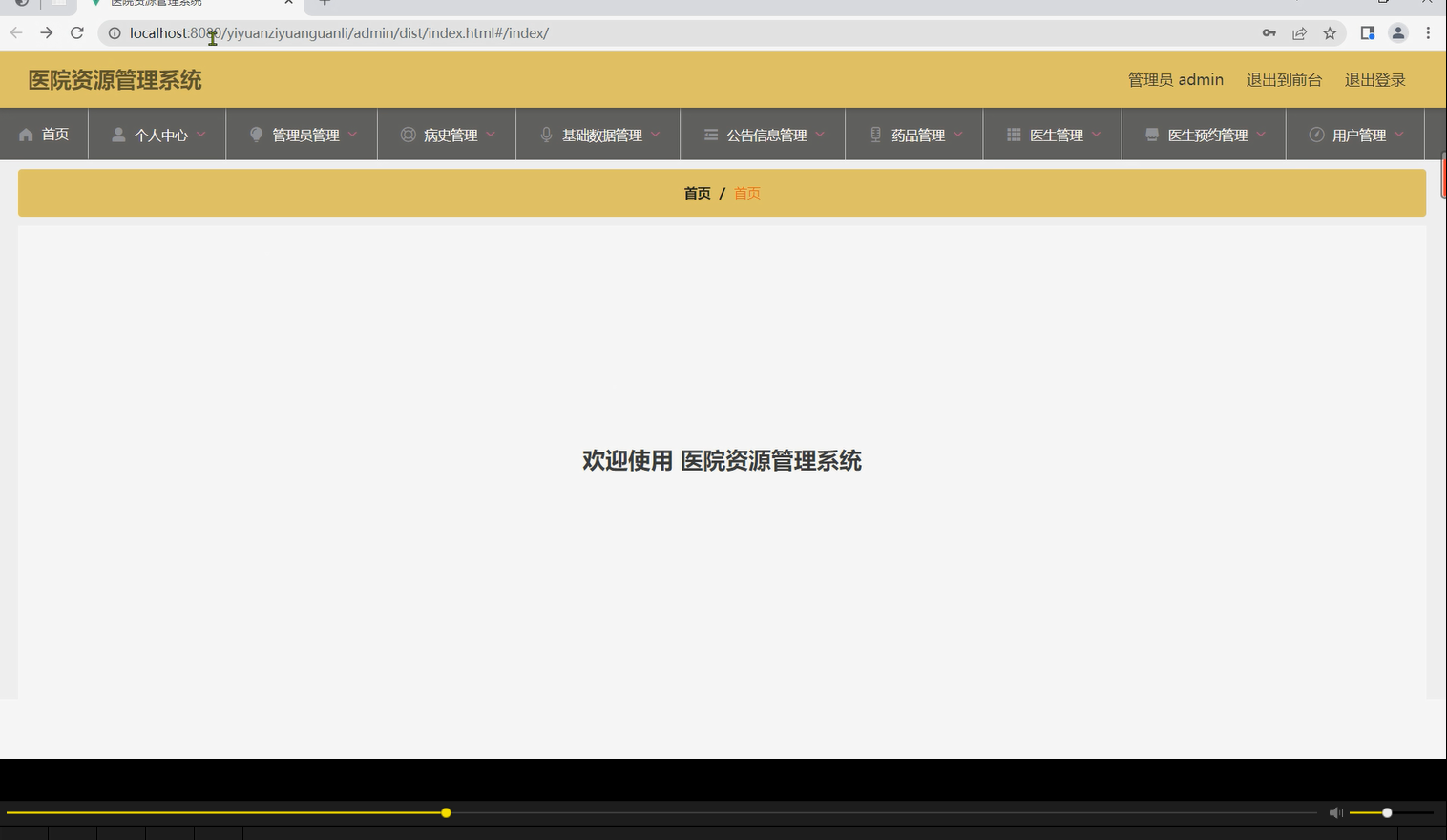Open the 用户管理 menu

click(x=1355, y=135)
